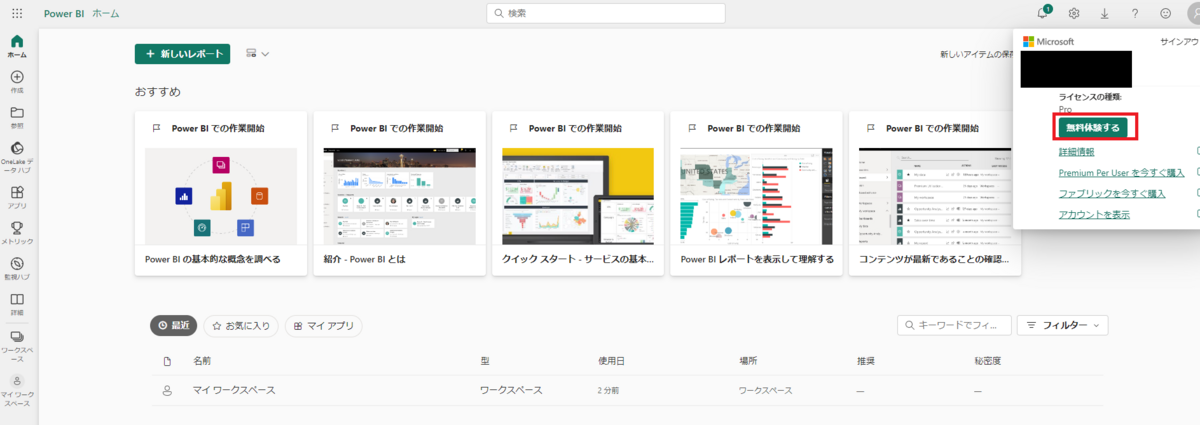Open メトリック in the sidebar
1200x425 pixels.
[17, 233]
